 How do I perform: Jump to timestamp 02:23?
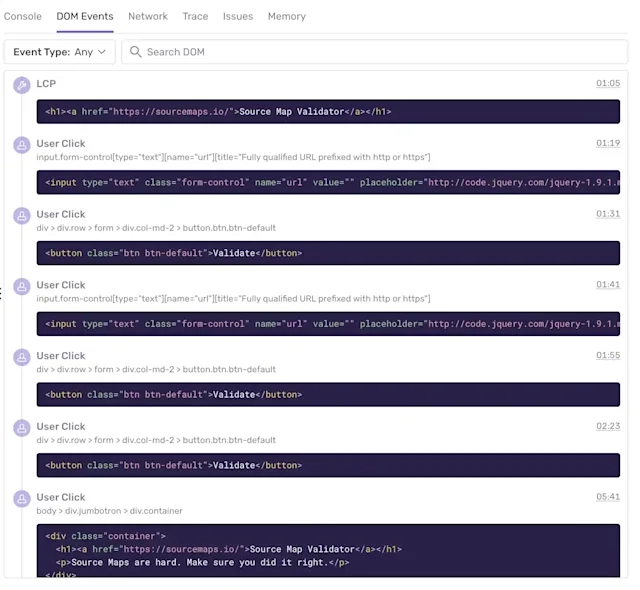click(x=608, y=426)
